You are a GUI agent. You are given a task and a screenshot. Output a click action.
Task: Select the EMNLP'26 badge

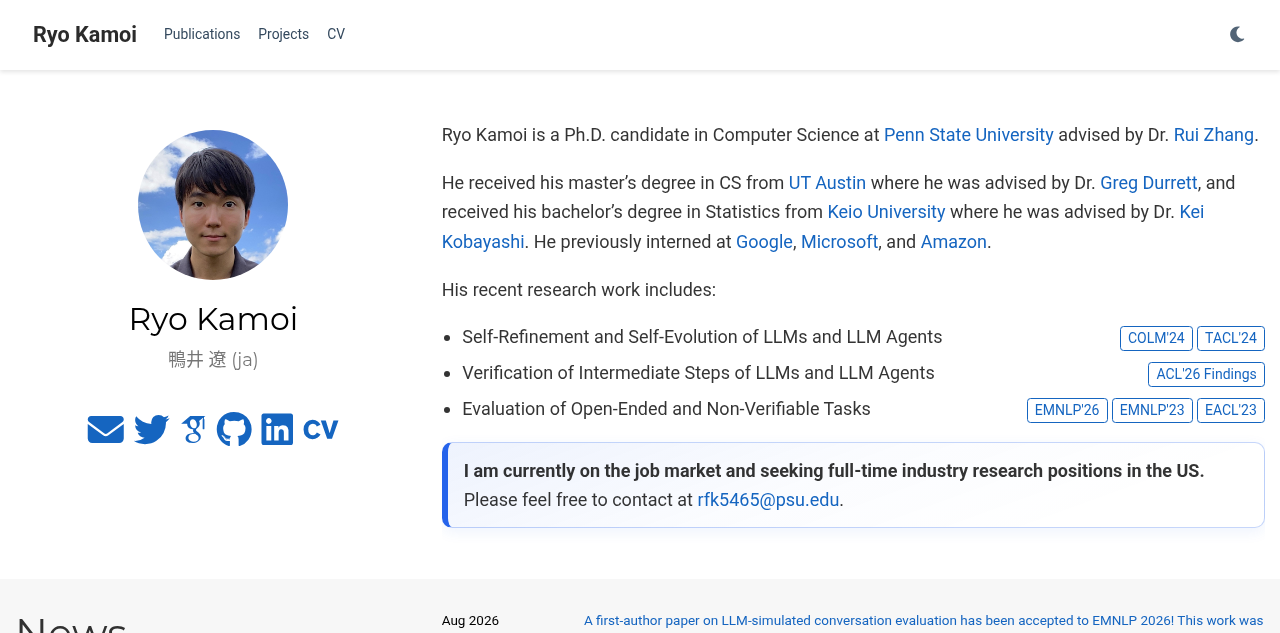pyautogui.click(x=1067, y=410)
